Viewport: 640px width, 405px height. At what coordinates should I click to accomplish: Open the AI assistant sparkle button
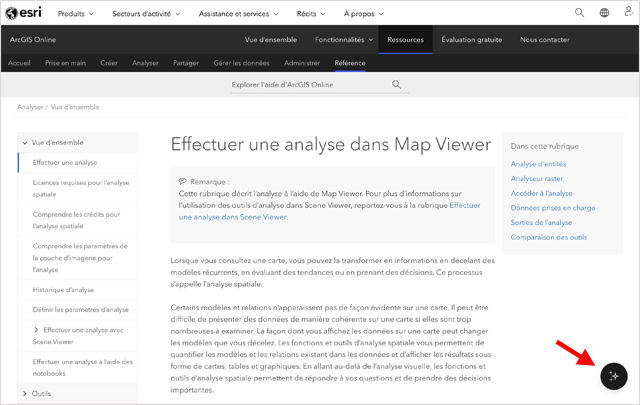pos(613,376)
